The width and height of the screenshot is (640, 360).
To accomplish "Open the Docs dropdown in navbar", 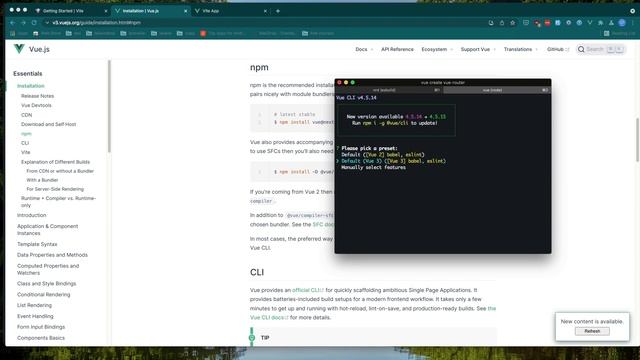I will coord(364,49).
